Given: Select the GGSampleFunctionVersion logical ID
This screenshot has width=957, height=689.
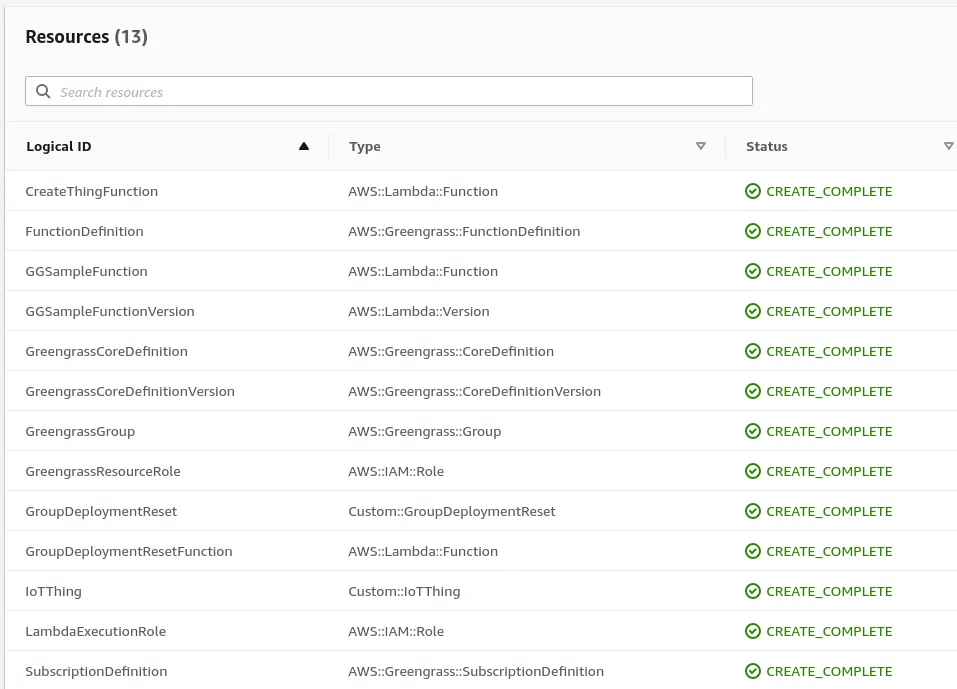Looking at the screenshot, I should coord(110,311).
